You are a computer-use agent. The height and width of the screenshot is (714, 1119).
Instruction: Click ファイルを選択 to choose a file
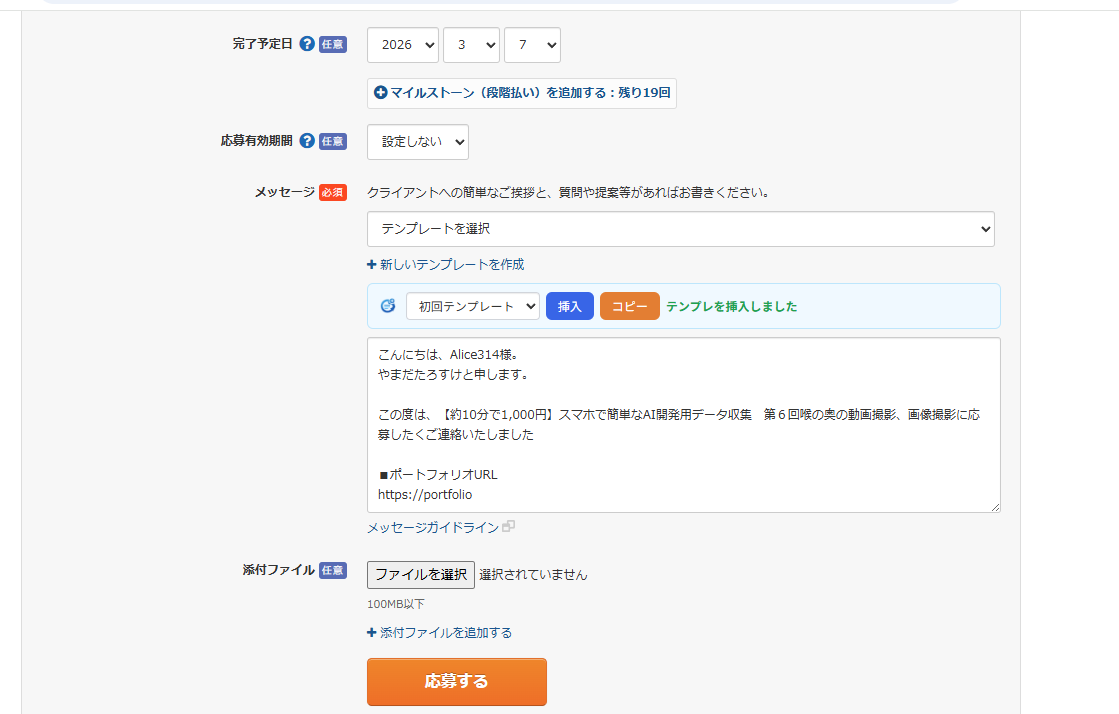click(421, 574)
